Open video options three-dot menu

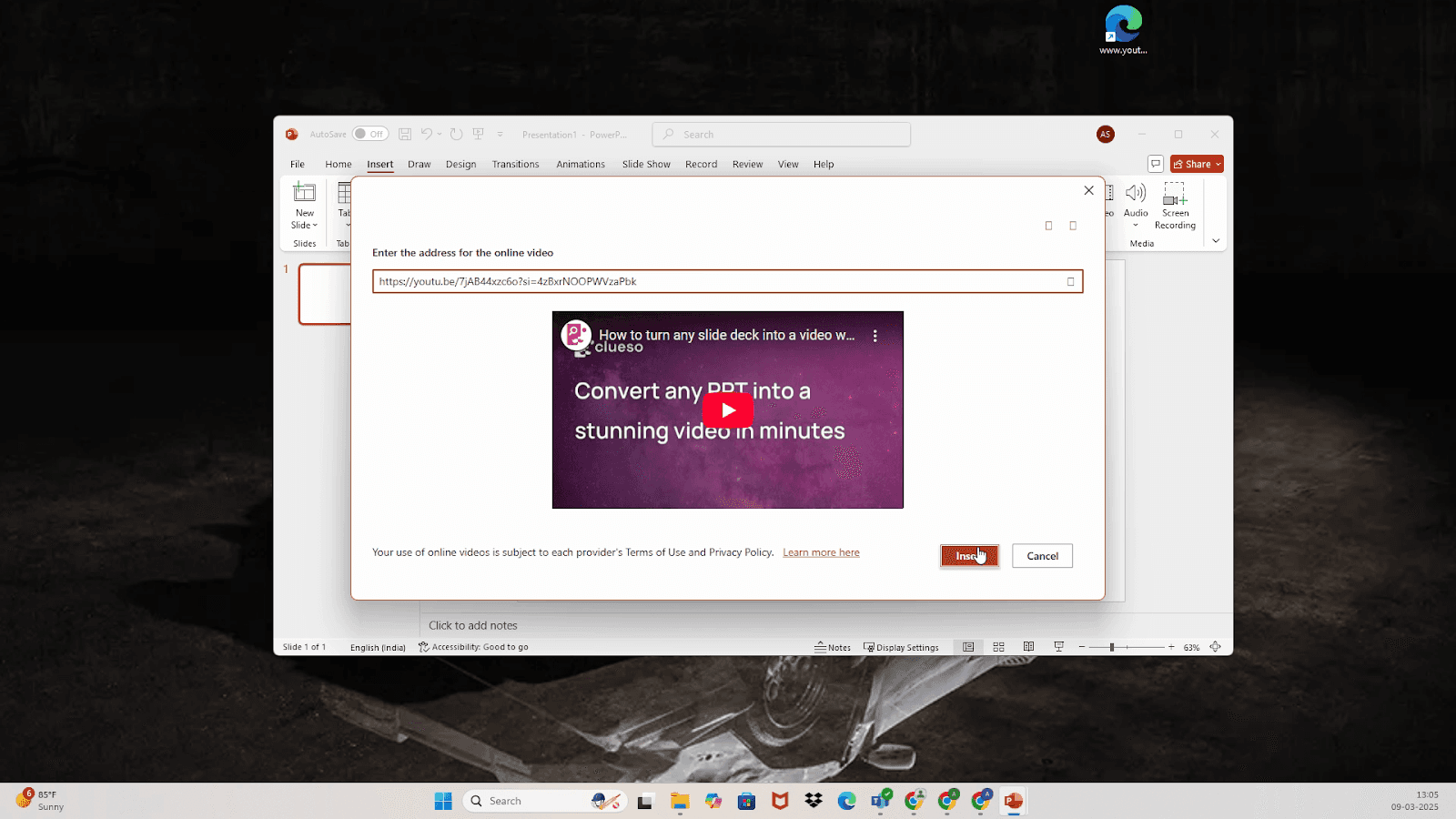(x=875, y=336)
